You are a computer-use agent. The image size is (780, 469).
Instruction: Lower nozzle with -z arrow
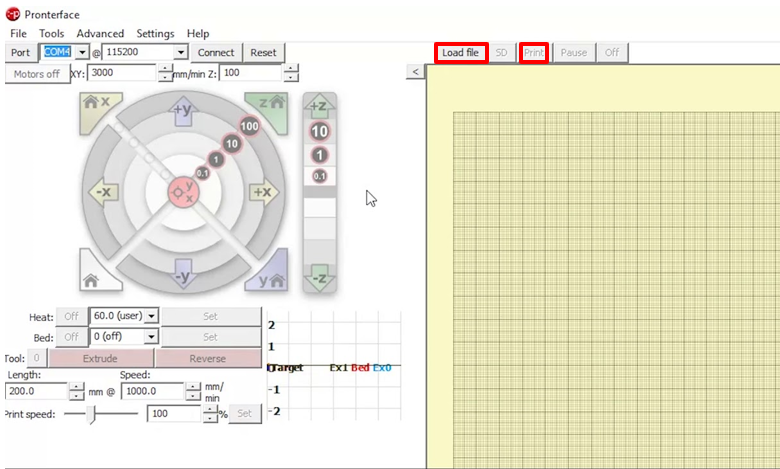(319, 279)
